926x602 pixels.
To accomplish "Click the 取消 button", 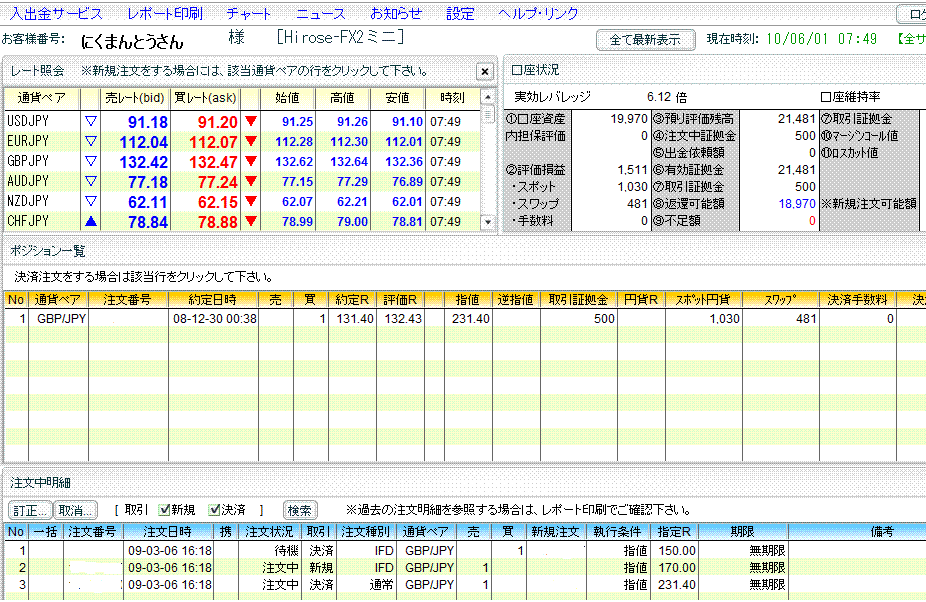I will [x=75, y=510].
